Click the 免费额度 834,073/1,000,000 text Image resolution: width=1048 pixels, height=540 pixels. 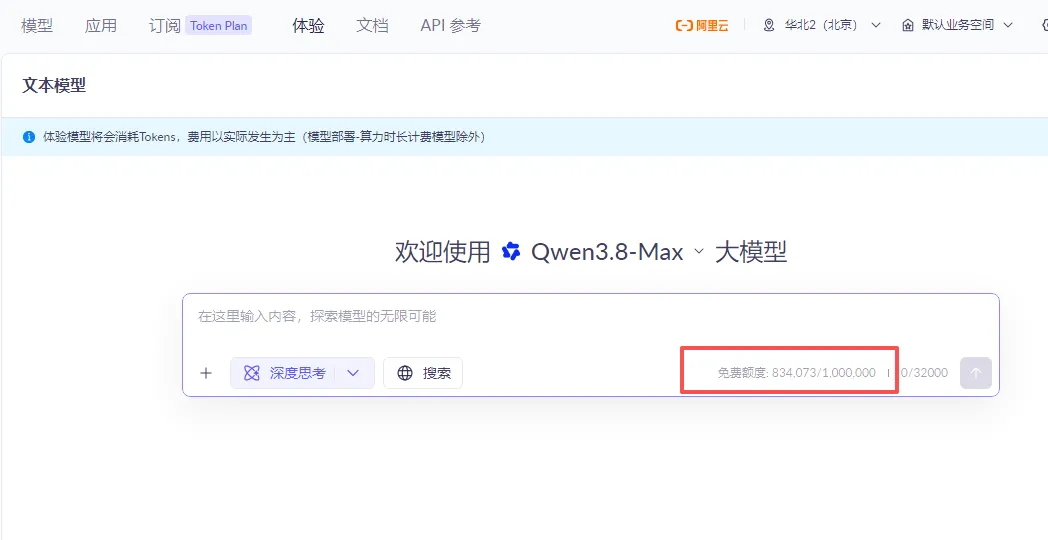tap(797, 373)
